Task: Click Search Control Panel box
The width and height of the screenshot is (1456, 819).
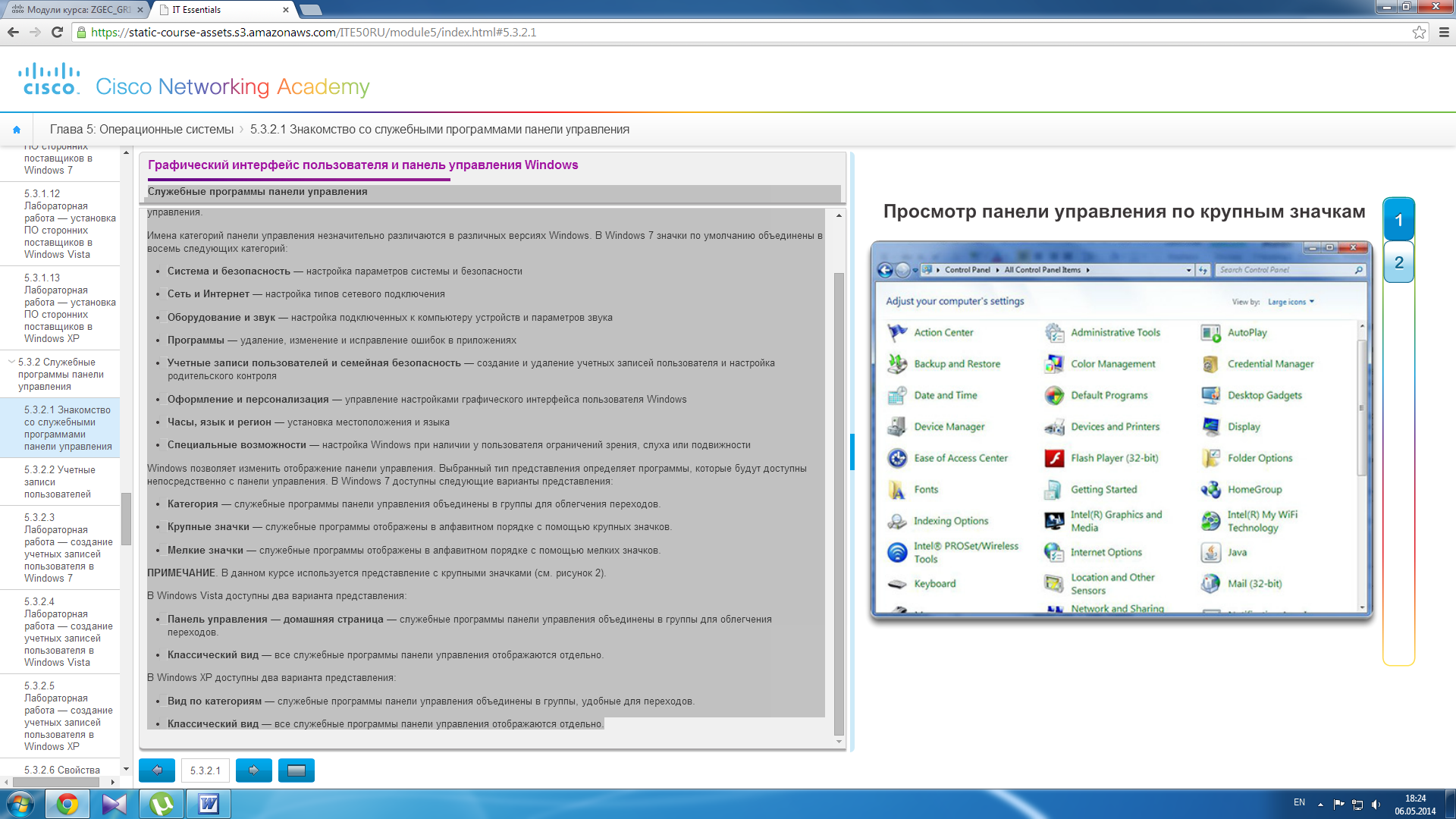Action: (x=1291, y=270)
